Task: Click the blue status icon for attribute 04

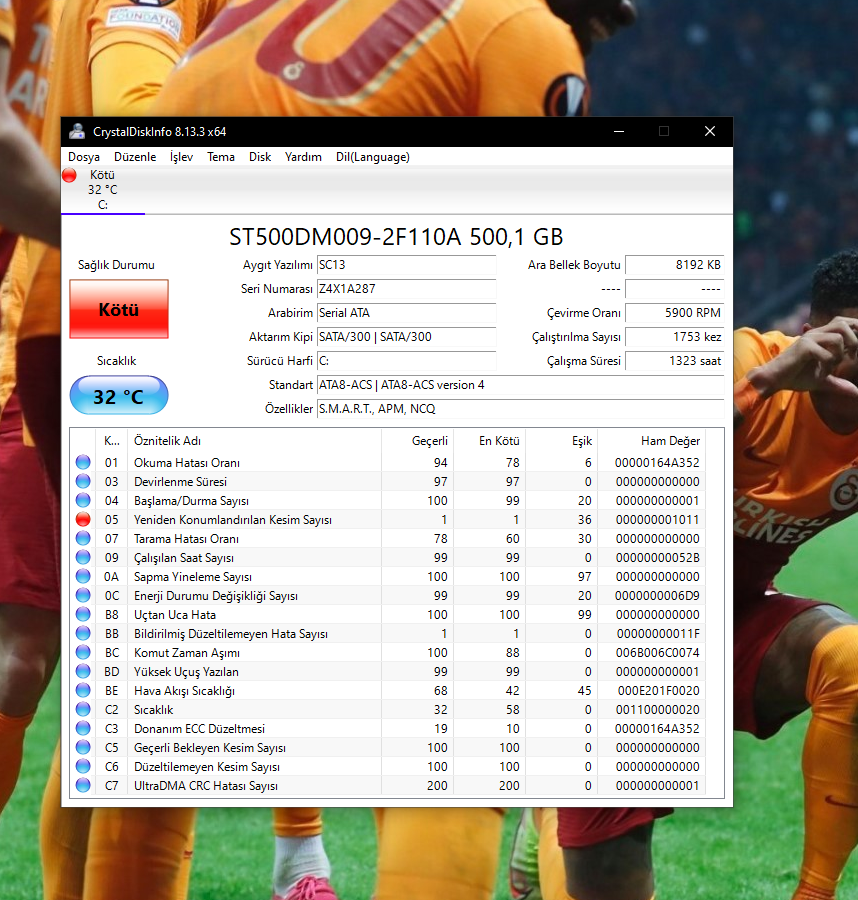Action: (83, 500)
